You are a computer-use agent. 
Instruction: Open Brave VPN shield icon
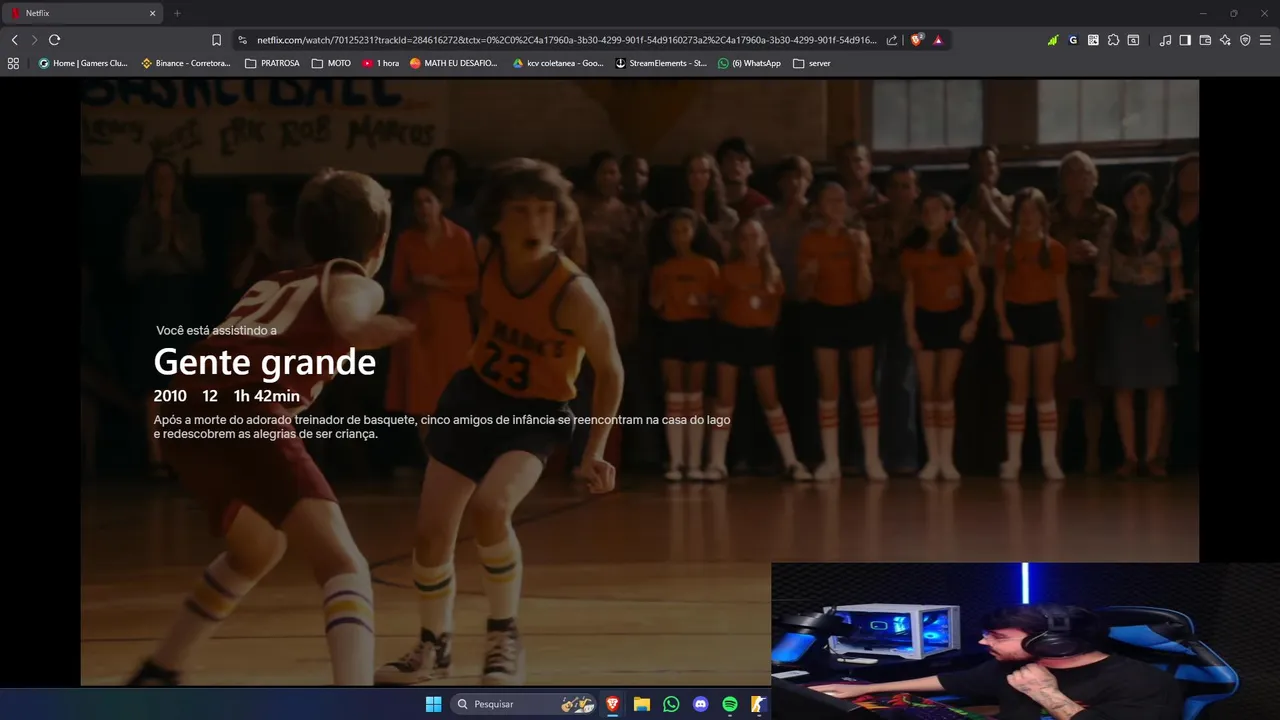1245,40
